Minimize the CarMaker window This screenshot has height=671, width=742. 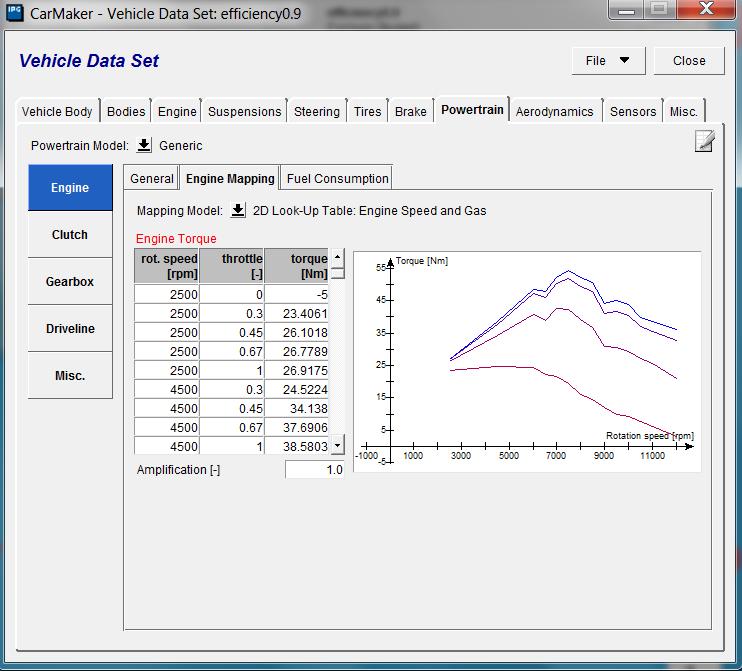[x=626, y=9]
